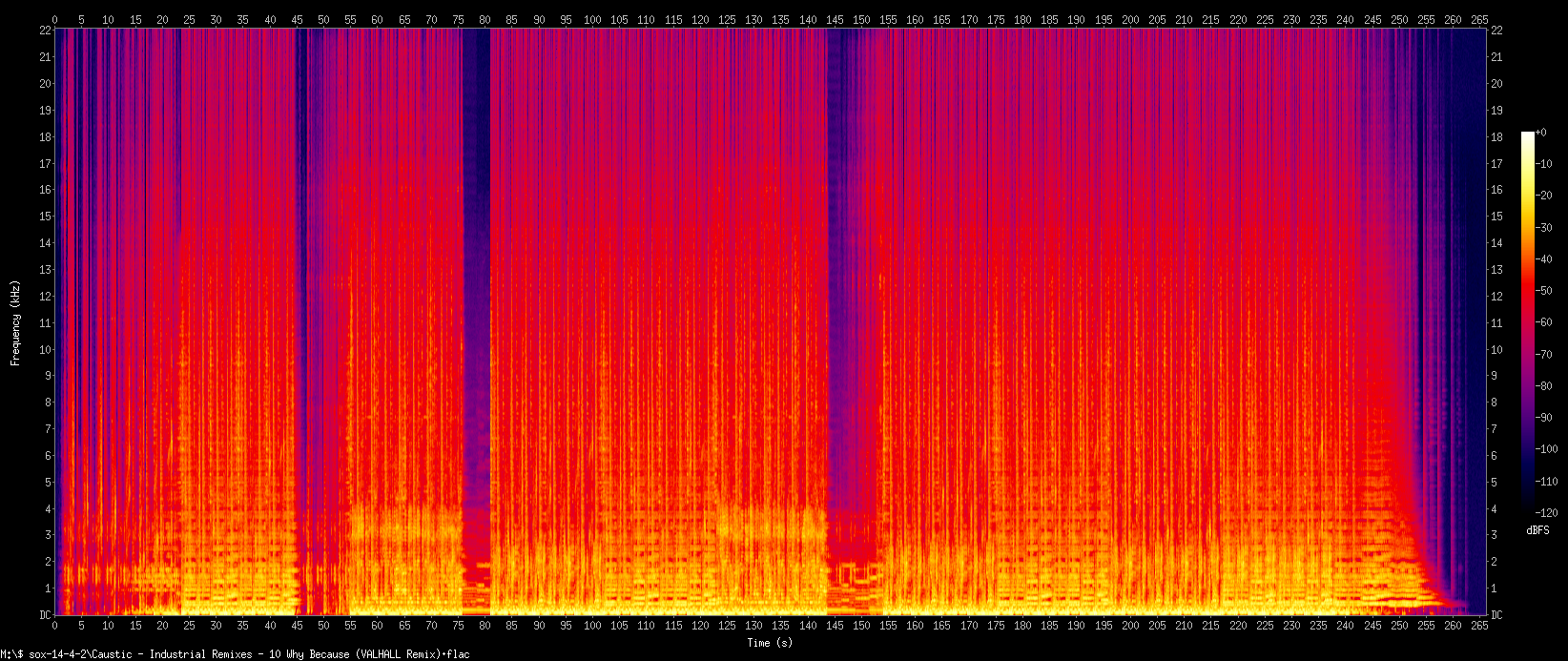Click the "DC" tick on the right frequency axis
Viewport: 1568px width, 661px height.
(x=1497, y=615)
